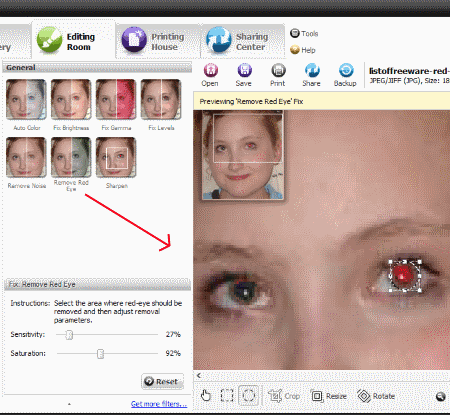This screenshot has height=415, width=450.
Task: Select the elliptical selection tool
Action: tap(249, 395)
